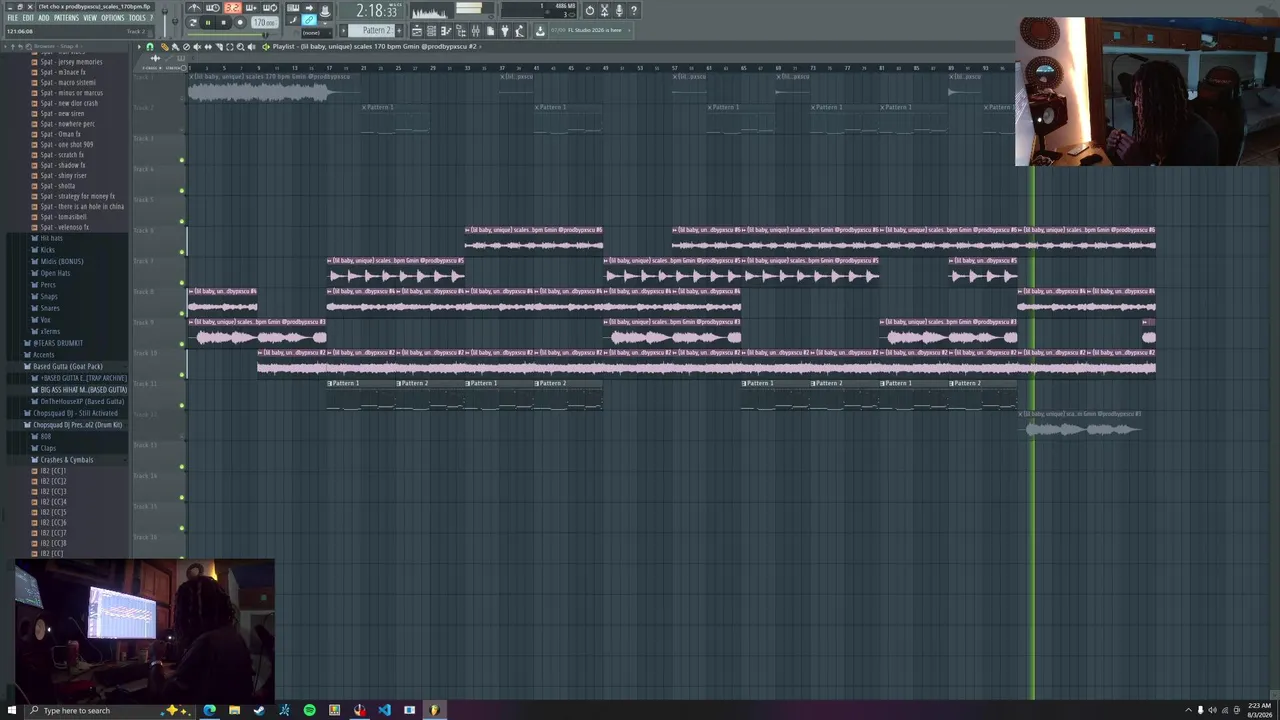This screenshot has width=1280, height=720.
Task: Select the Mute tool in playlist toolbar
Action: (197, 47)
